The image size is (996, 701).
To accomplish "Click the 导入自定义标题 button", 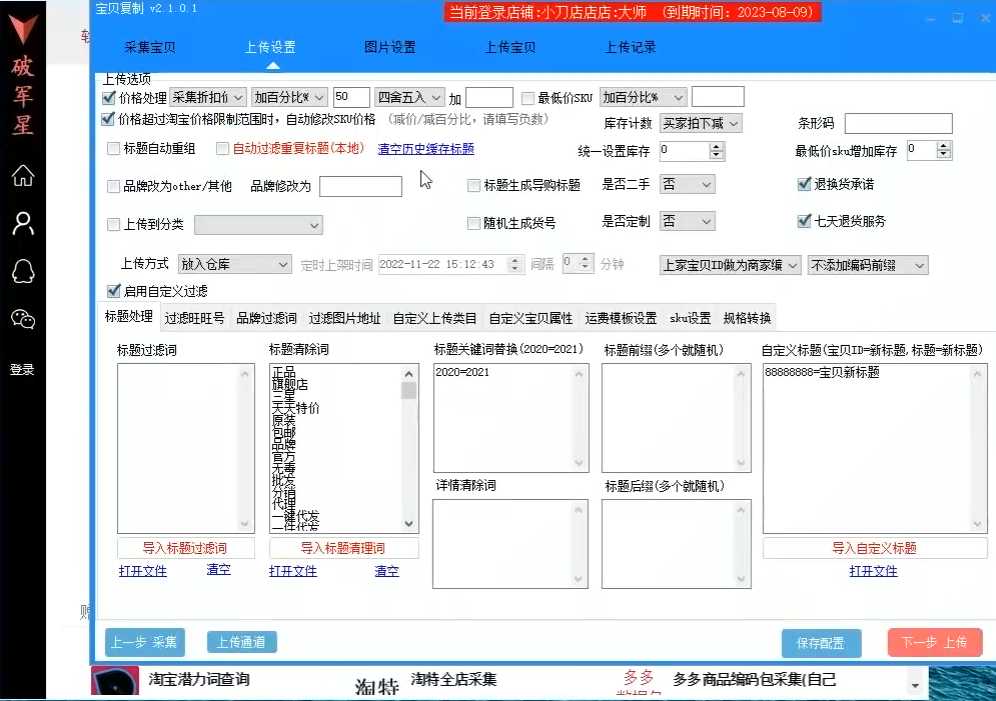I will pyautogui.click(x=875, y=548).
